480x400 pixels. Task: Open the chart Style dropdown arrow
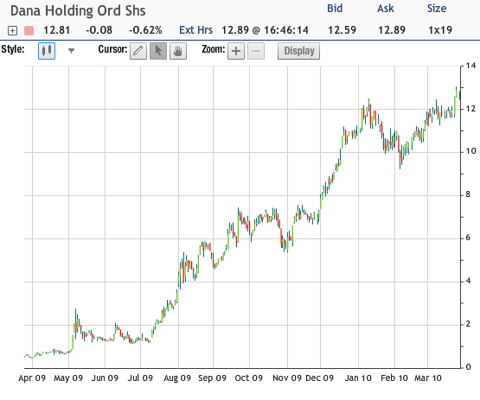71,51
